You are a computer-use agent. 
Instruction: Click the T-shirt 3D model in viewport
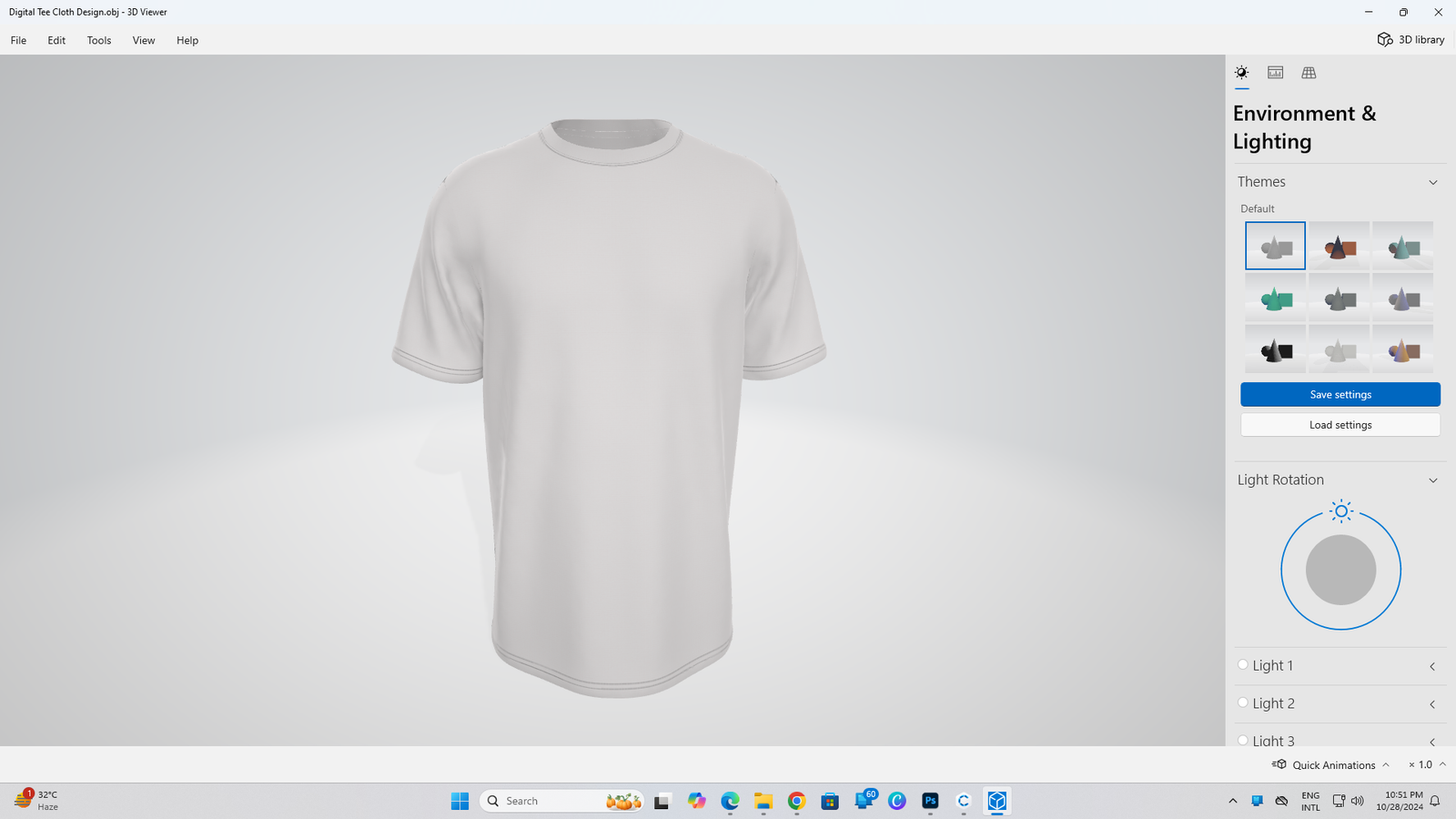(610, 409)
